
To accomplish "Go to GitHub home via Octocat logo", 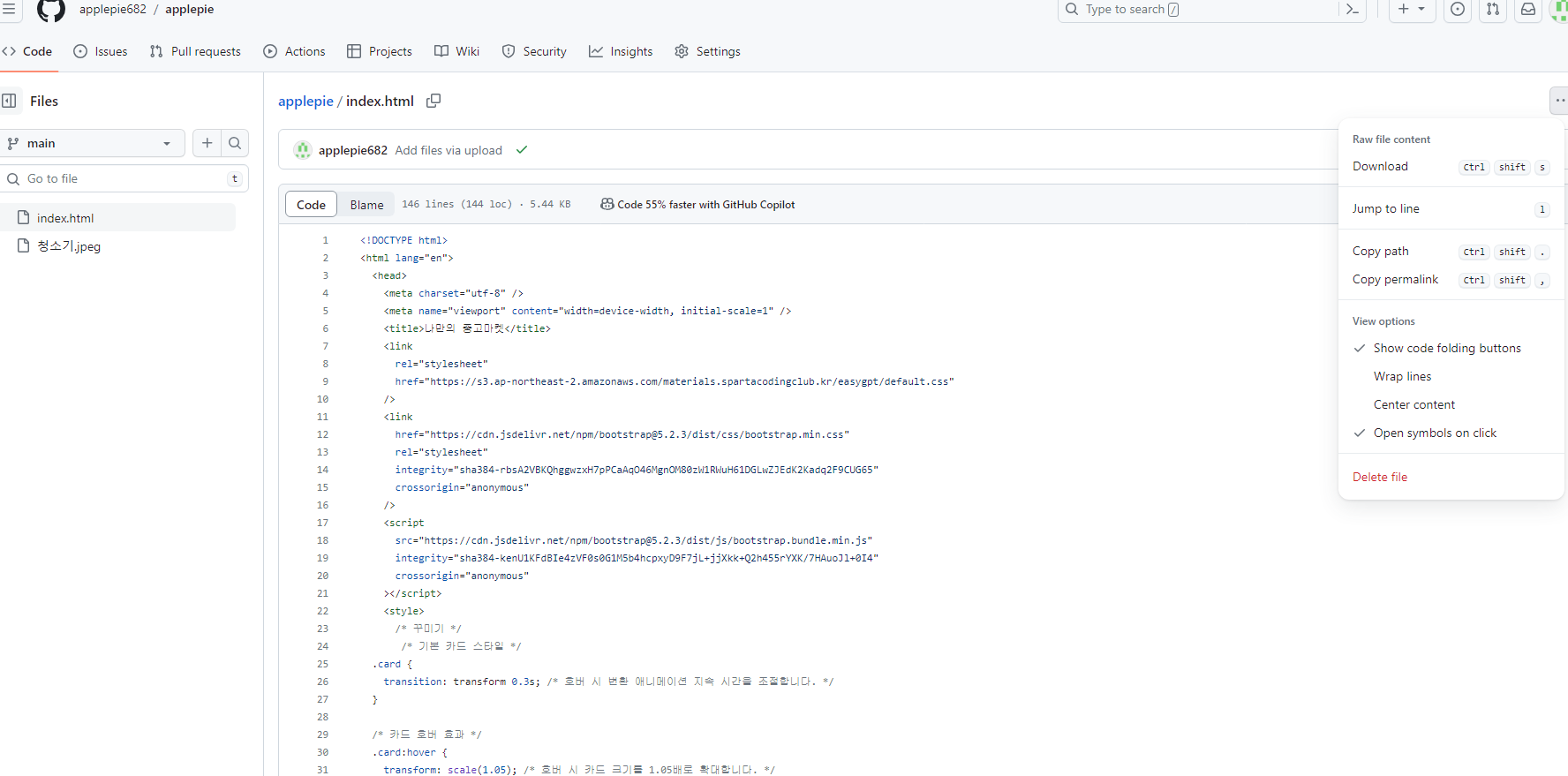I will [51, 10].
